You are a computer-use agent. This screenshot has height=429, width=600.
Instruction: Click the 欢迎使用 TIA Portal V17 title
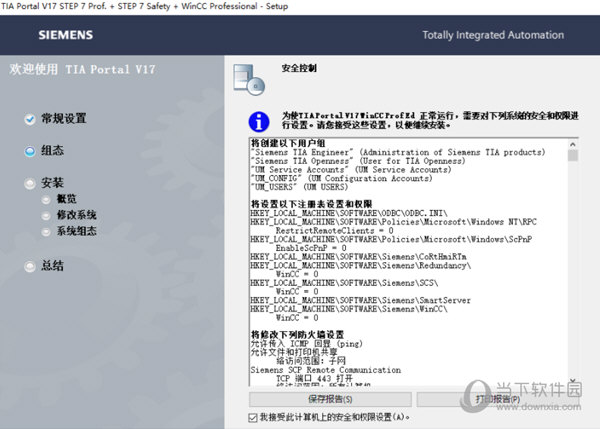coord(82,69)
